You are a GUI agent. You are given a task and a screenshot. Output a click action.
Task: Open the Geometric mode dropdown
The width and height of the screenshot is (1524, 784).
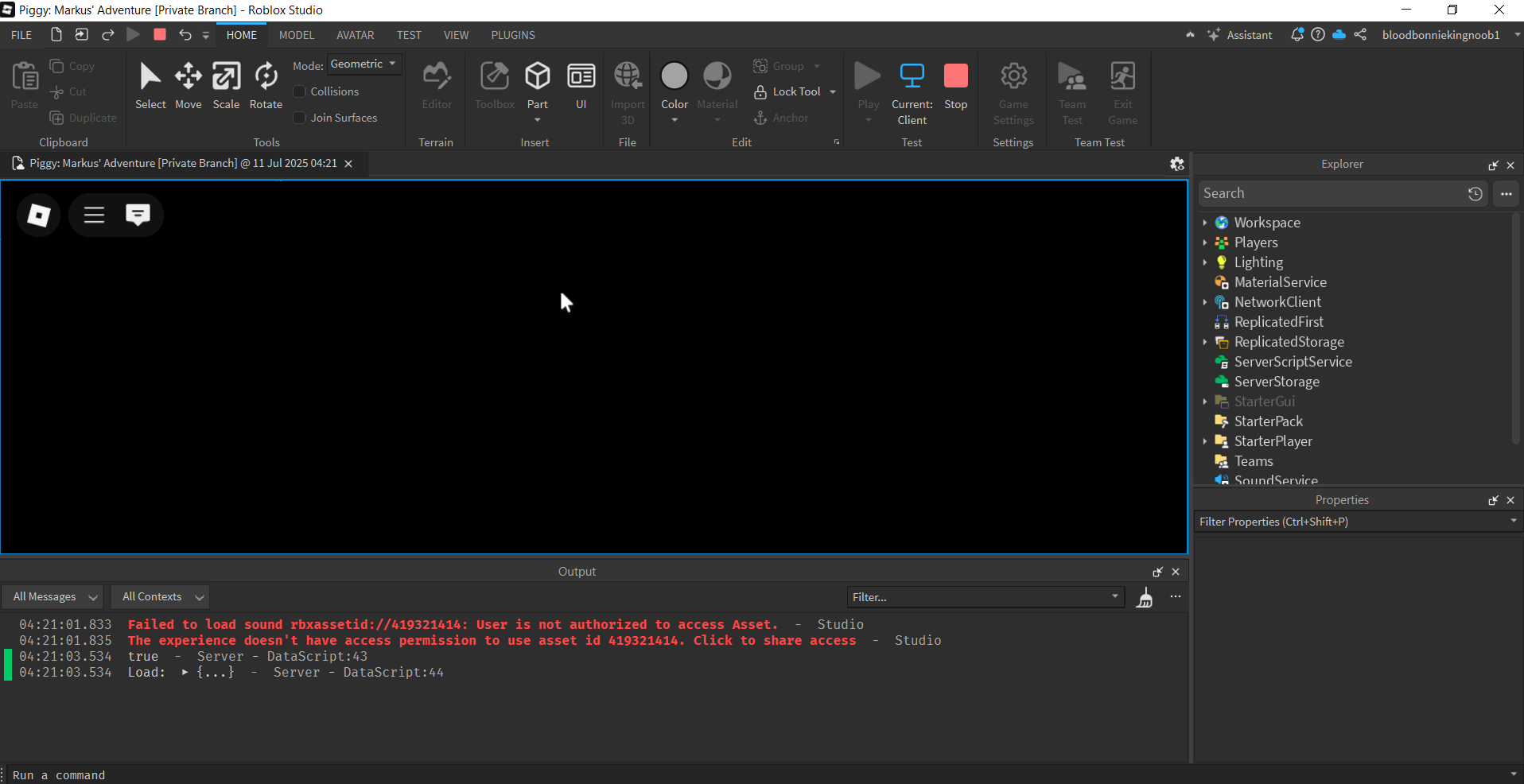(x=364, y=64)
